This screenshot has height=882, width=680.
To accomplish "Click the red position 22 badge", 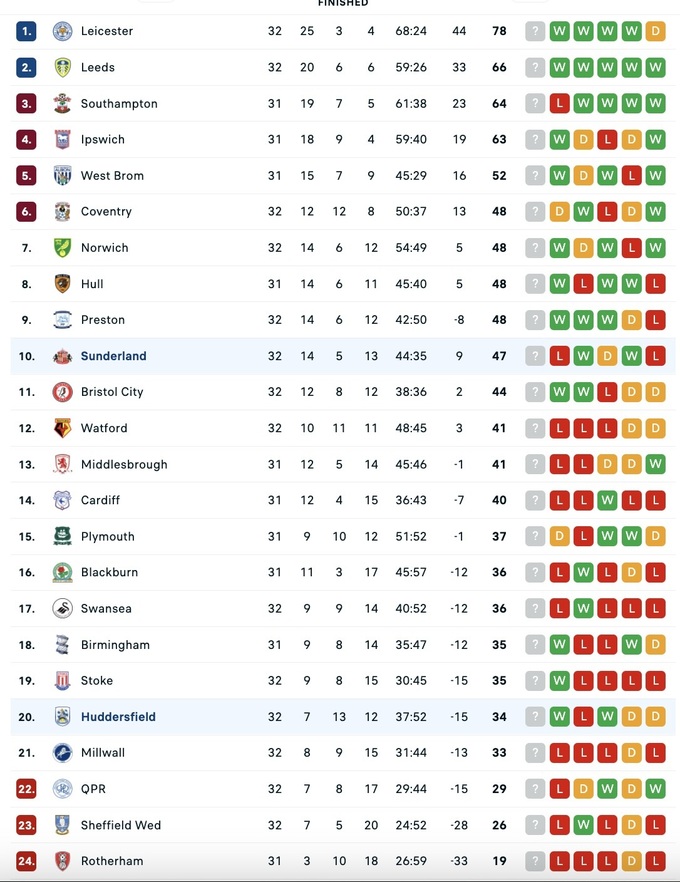I will click(x=27, y=789).
